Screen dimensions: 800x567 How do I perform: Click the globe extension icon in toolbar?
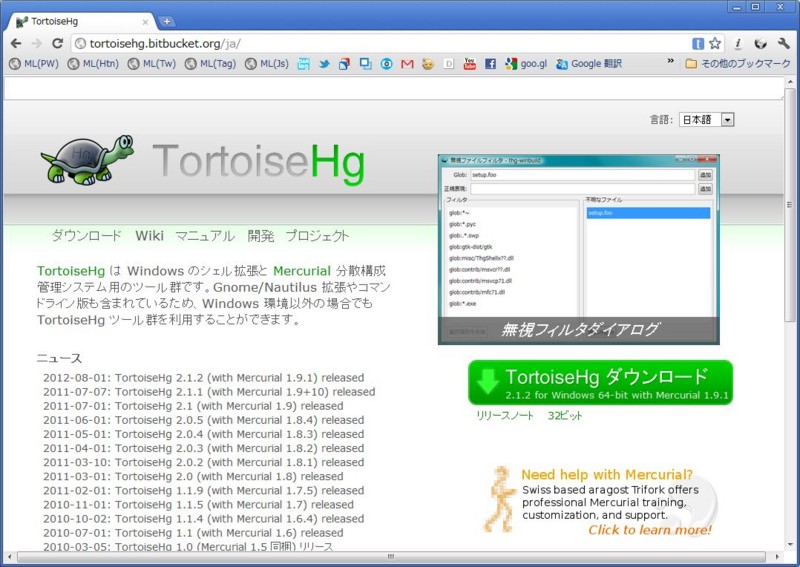click(761, 44)
